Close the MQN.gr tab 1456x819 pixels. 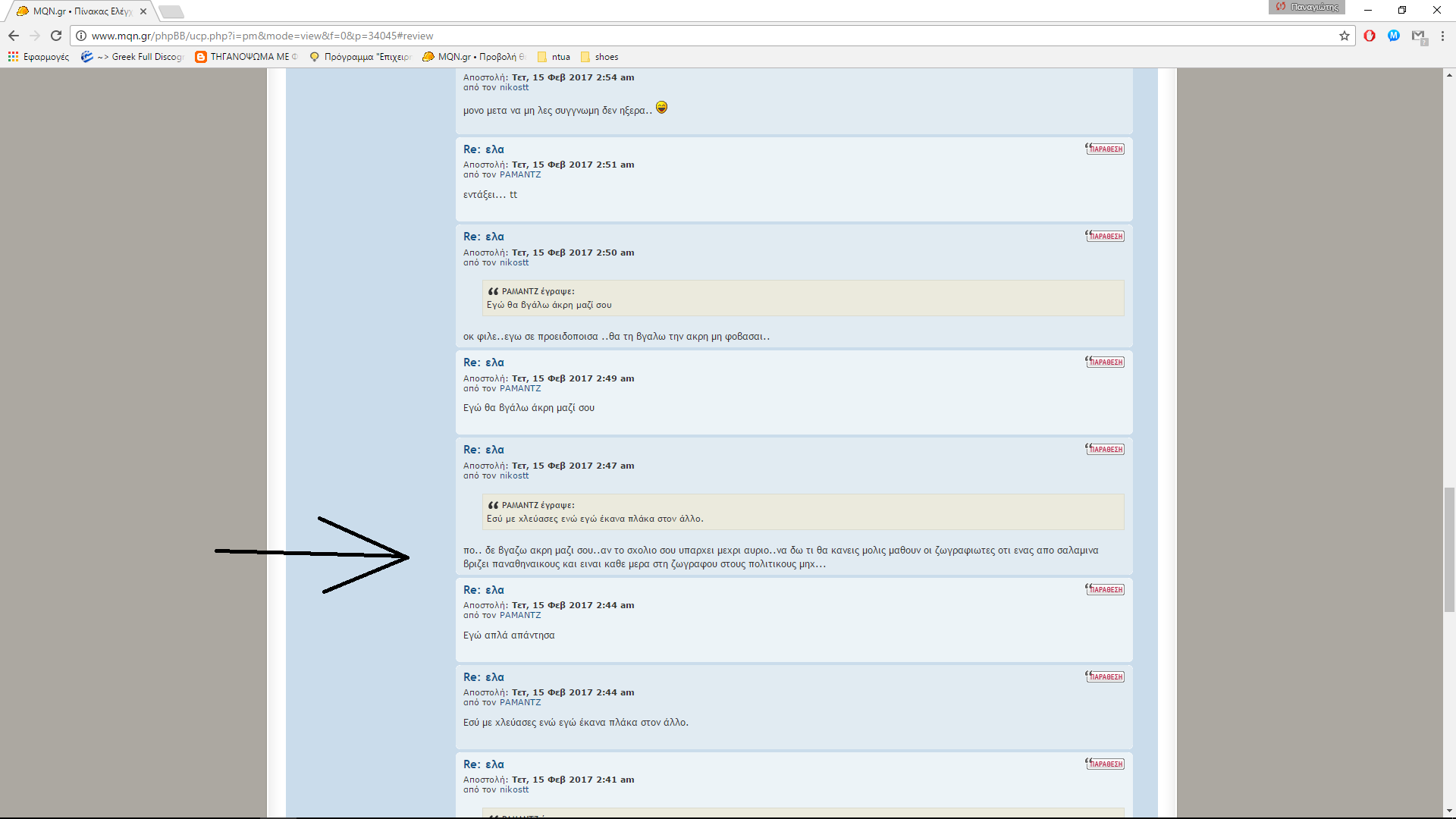[x=143, y=11]
